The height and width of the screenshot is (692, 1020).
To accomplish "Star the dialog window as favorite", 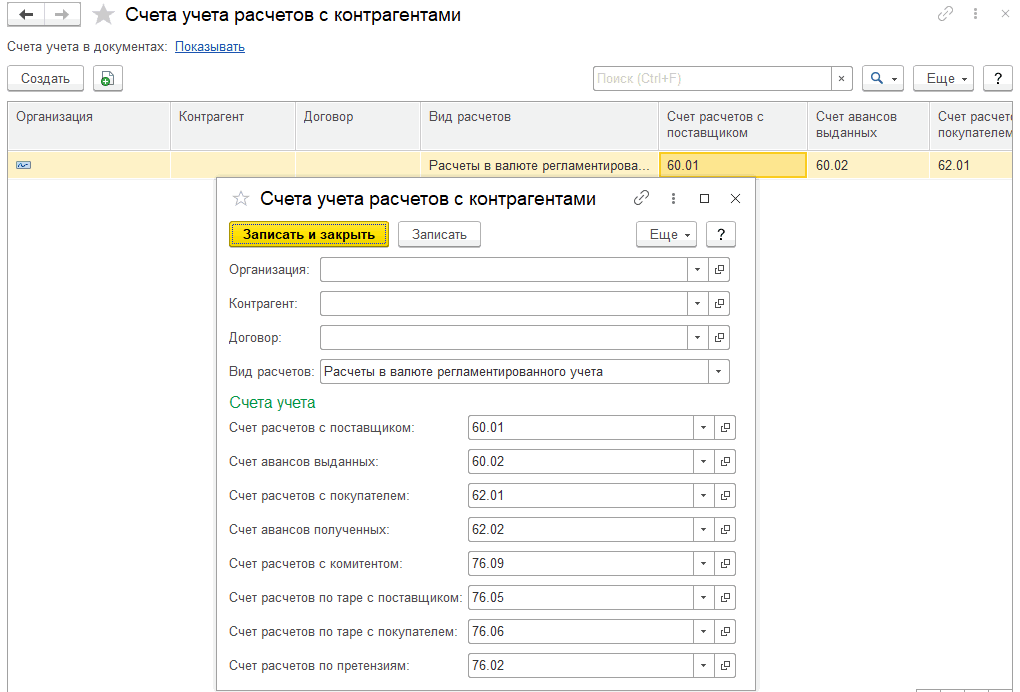I will [x=240, y=199].
